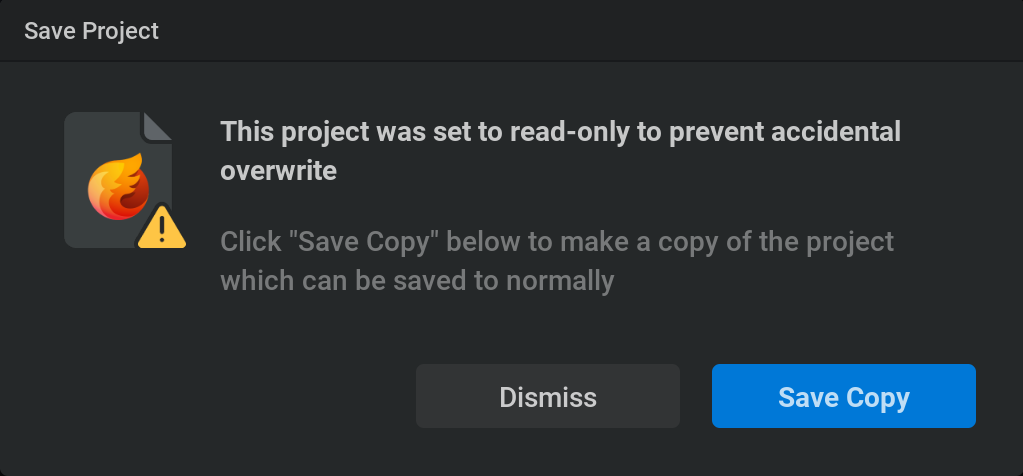The image size is (1023, 476).
Task: Click the Save Copy button
Action: 844,396
